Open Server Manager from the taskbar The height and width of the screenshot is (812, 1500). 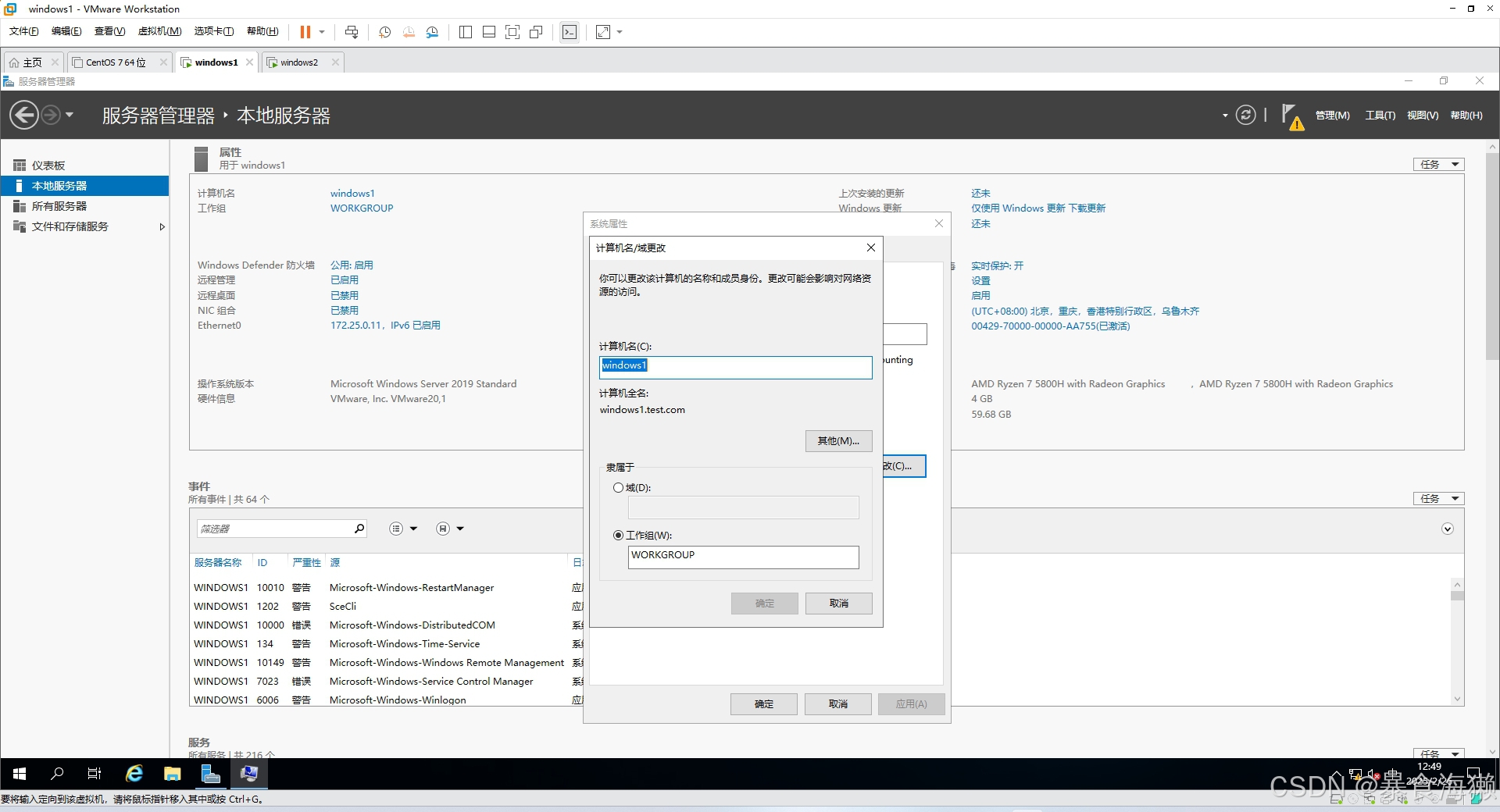click(x=210, y=774)
